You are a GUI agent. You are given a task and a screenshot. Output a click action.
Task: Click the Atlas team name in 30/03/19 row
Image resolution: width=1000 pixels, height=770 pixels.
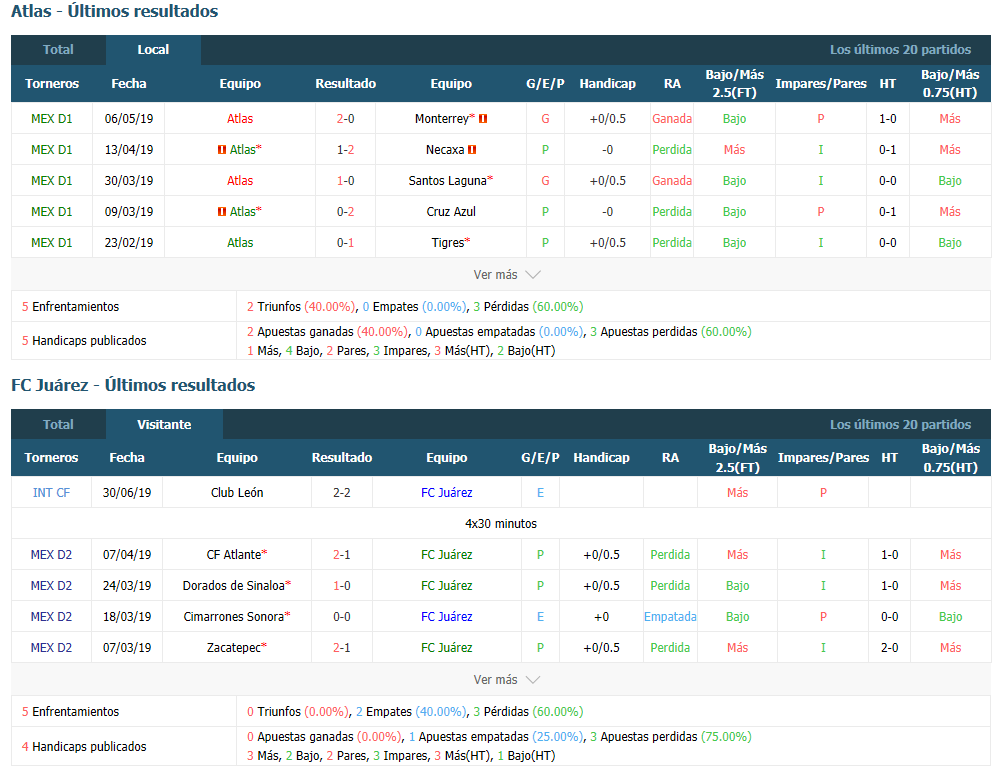[240, 181]
